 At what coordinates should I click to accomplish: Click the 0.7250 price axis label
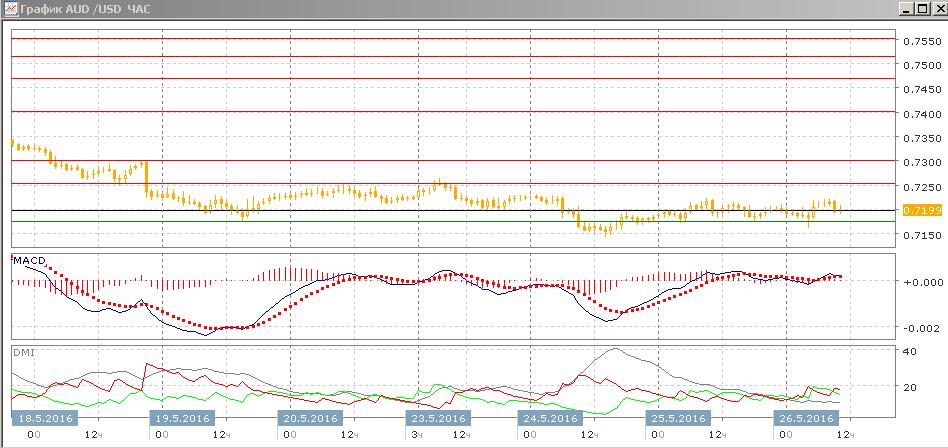[922, 187]
